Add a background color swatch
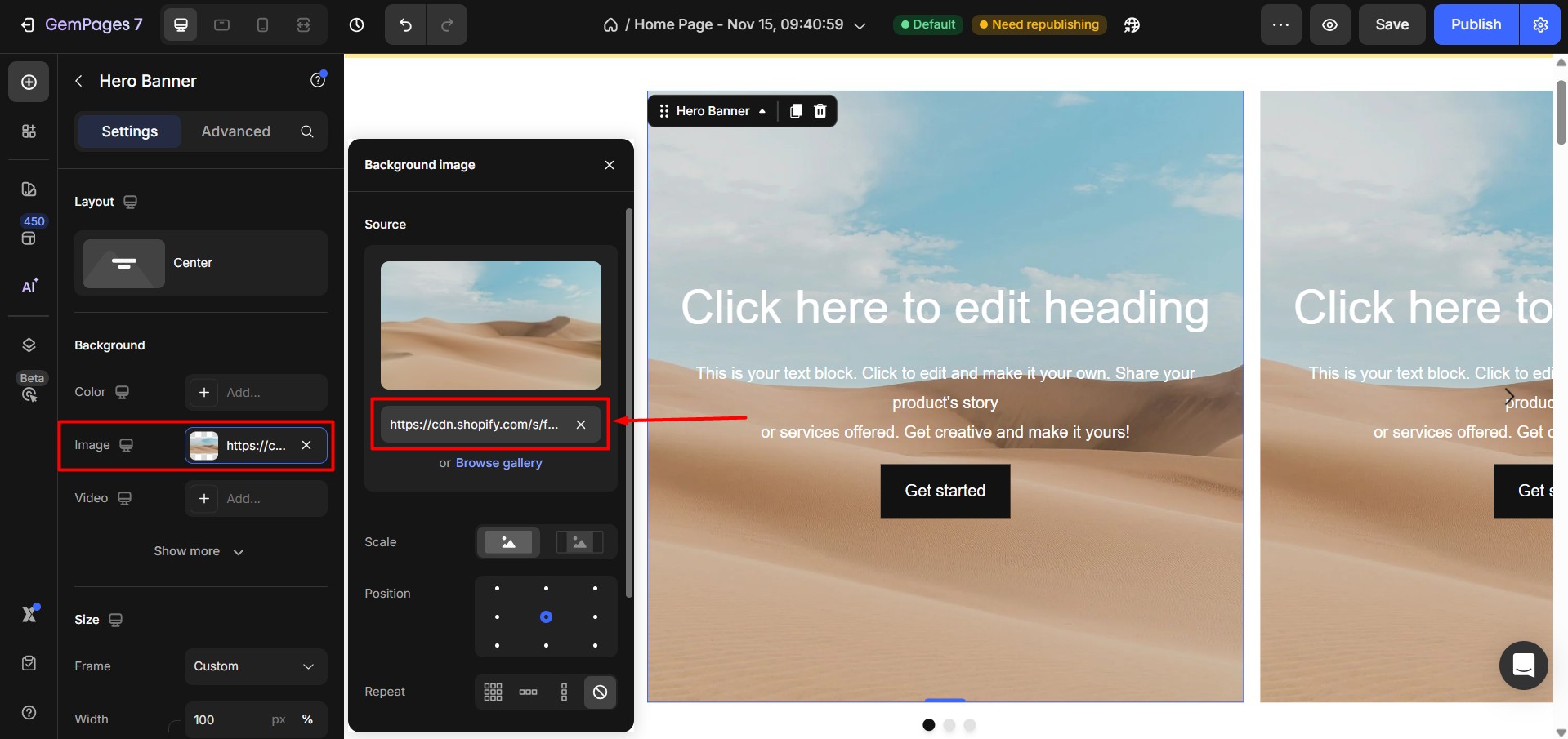Image resolution: width=1568 pixels, height=739 pixels. [204, 393]
